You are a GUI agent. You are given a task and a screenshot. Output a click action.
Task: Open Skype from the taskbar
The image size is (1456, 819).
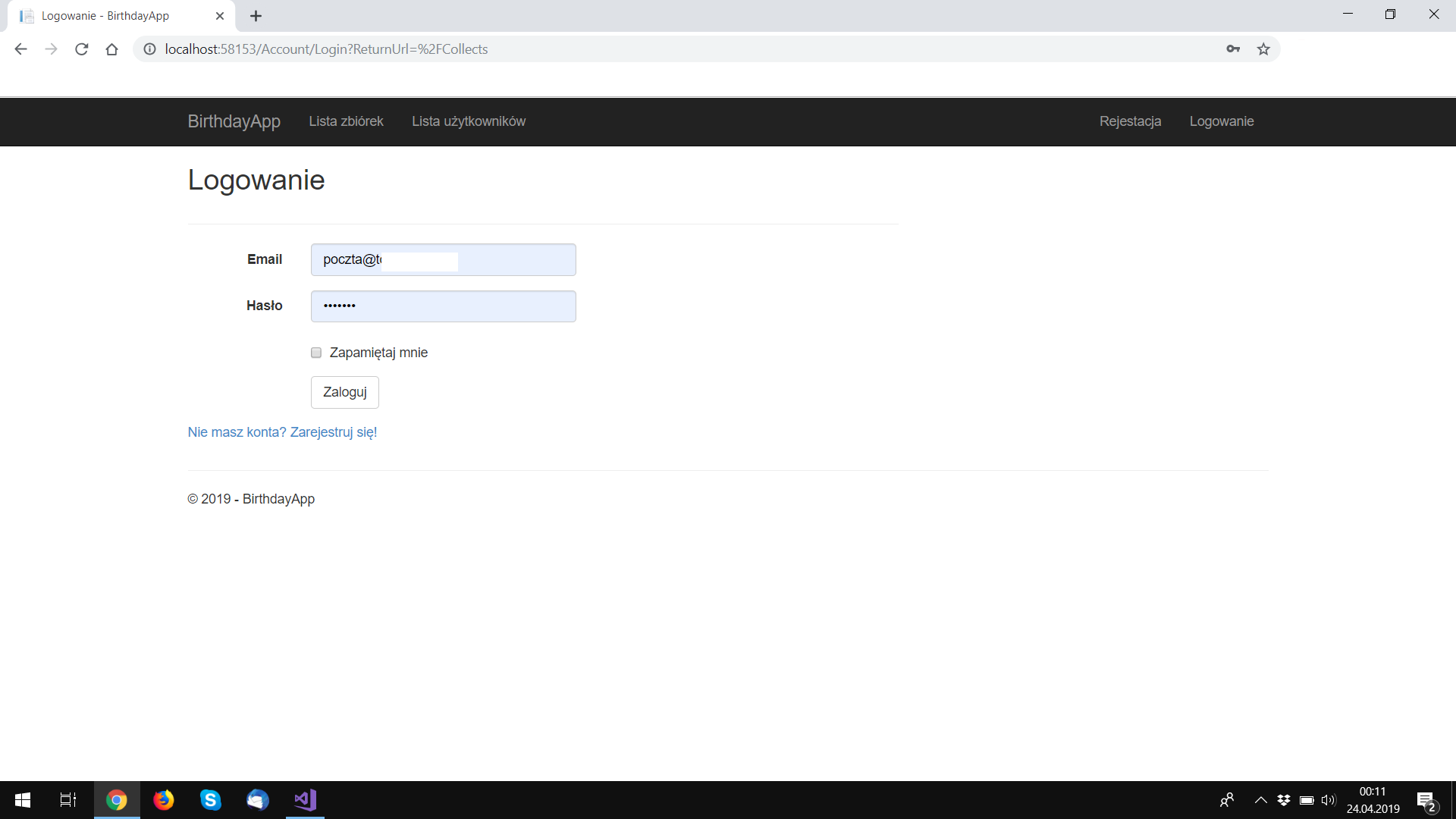point(210,800)
